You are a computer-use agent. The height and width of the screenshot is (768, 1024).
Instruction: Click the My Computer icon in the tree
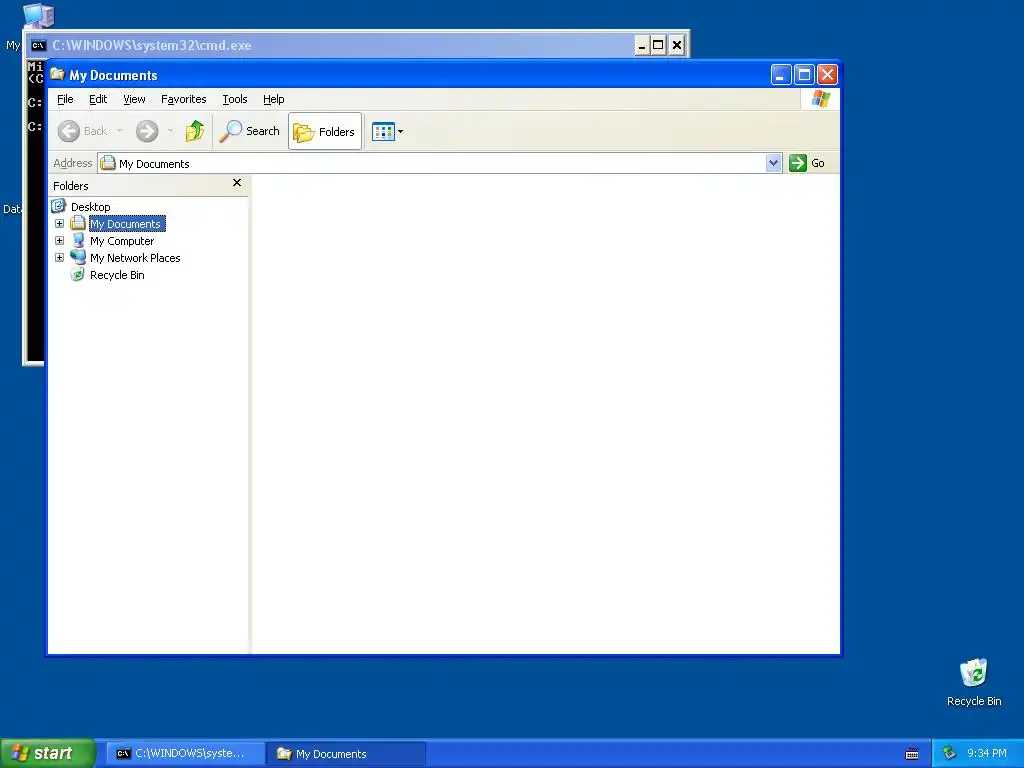78,240
